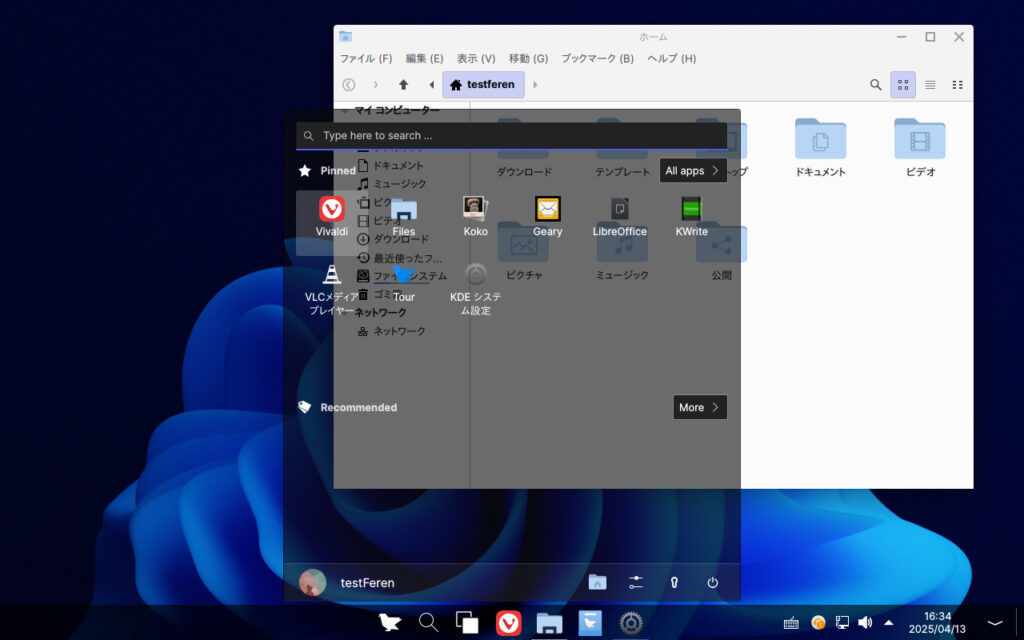Viewport: 1024px width, 640px height.
Task: Open ブックマーク (B) menu in file manager
Action: tap(598, 58)
